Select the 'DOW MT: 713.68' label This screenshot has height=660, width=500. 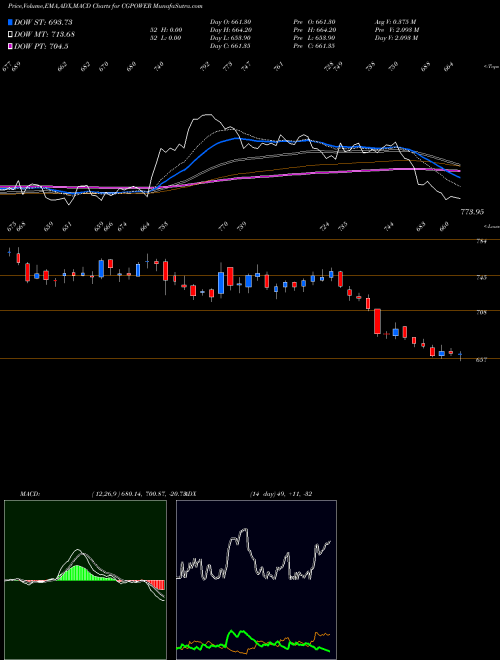[x=45, y=35]
